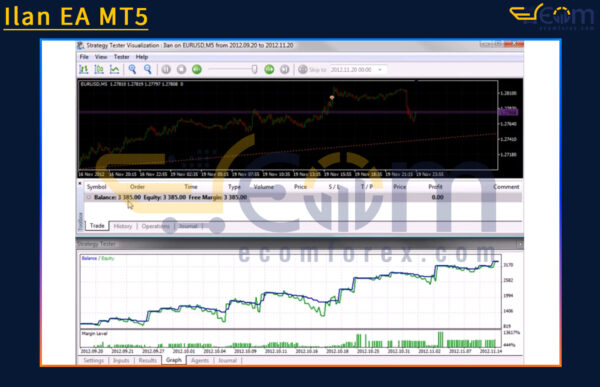Open the View menu

(x=101, y=57)
